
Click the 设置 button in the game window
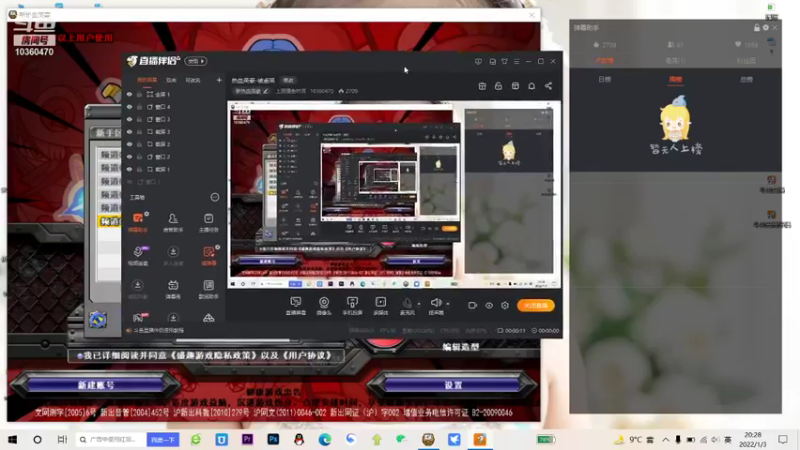(x=453, y=385)
